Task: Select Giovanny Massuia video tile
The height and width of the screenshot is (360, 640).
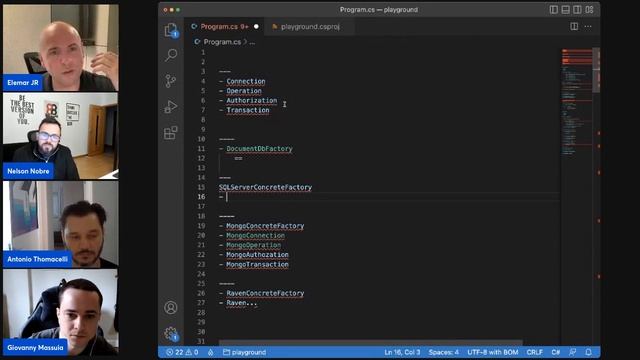Action: (61, 312)
